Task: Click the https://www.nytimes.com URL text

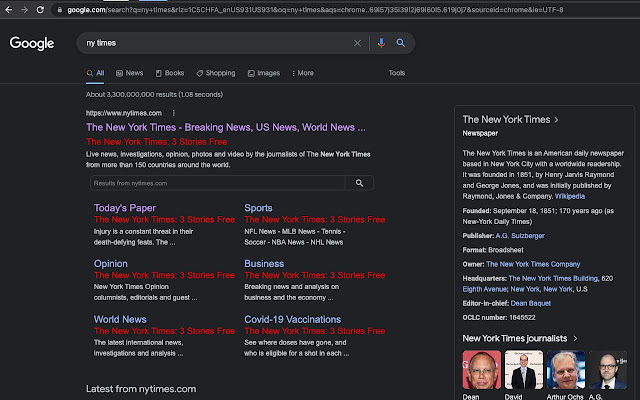Action: (x=124, y=113)
